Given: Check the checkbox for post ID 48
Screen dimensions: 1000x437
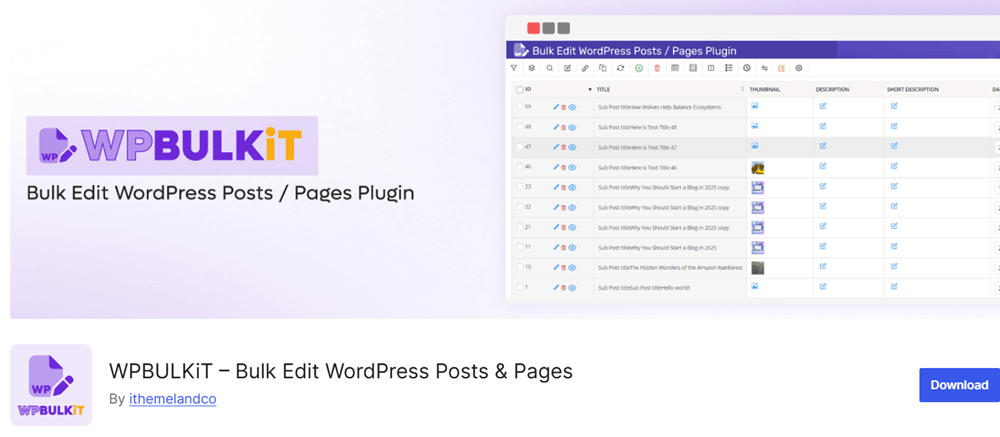Looking at the screenshot, I should (x=519, y=127).
